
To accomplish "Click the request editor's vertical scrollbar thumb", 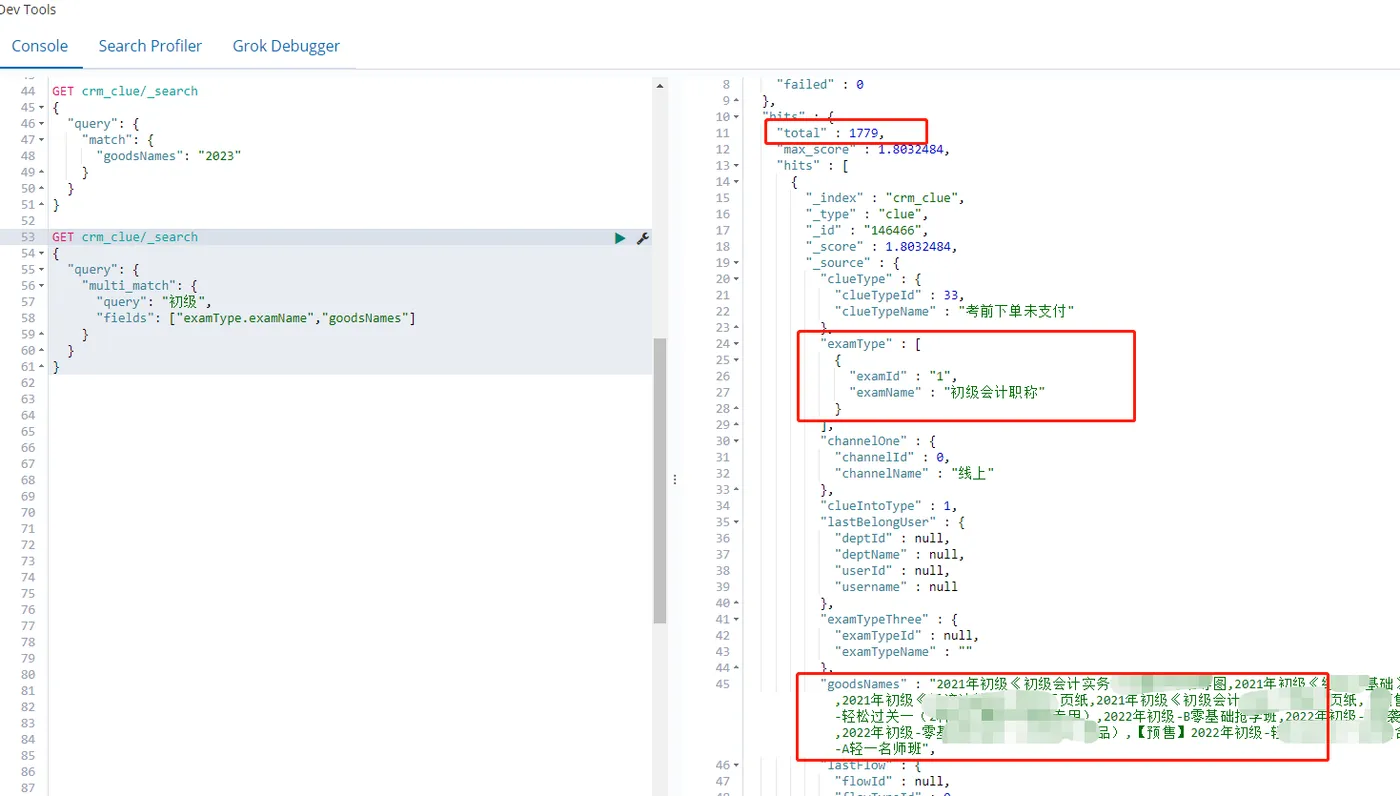I will [660, 480].
